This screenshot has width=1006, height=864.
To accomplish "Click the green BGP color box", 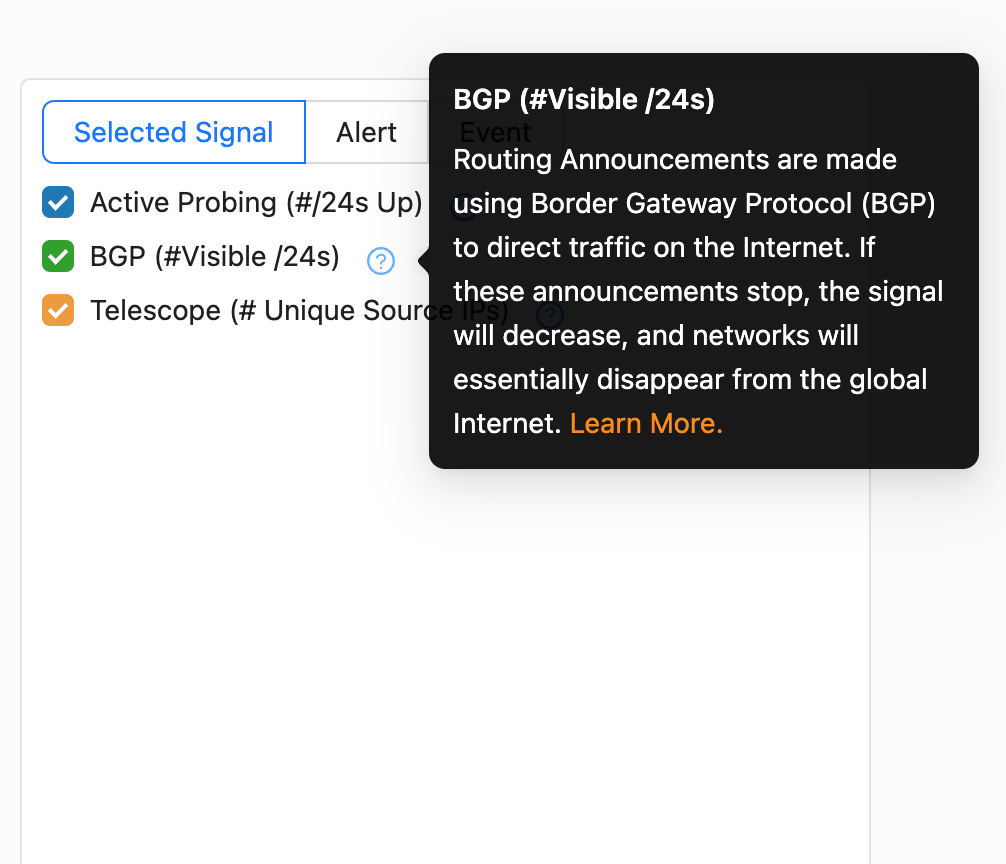I will tap(58, 257).
